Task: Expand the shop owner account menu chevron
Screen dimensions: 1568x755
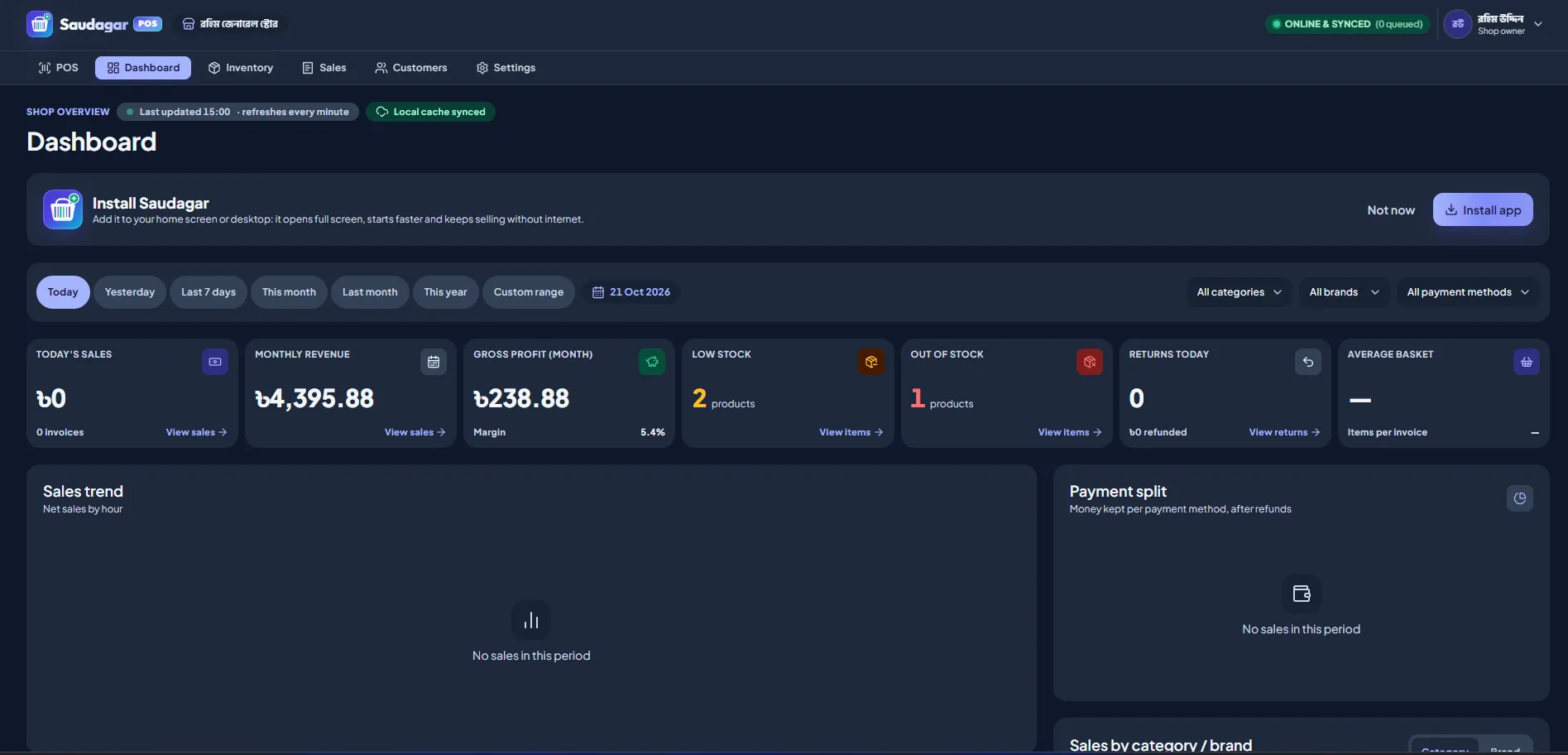Action: tap(1538, 24)
